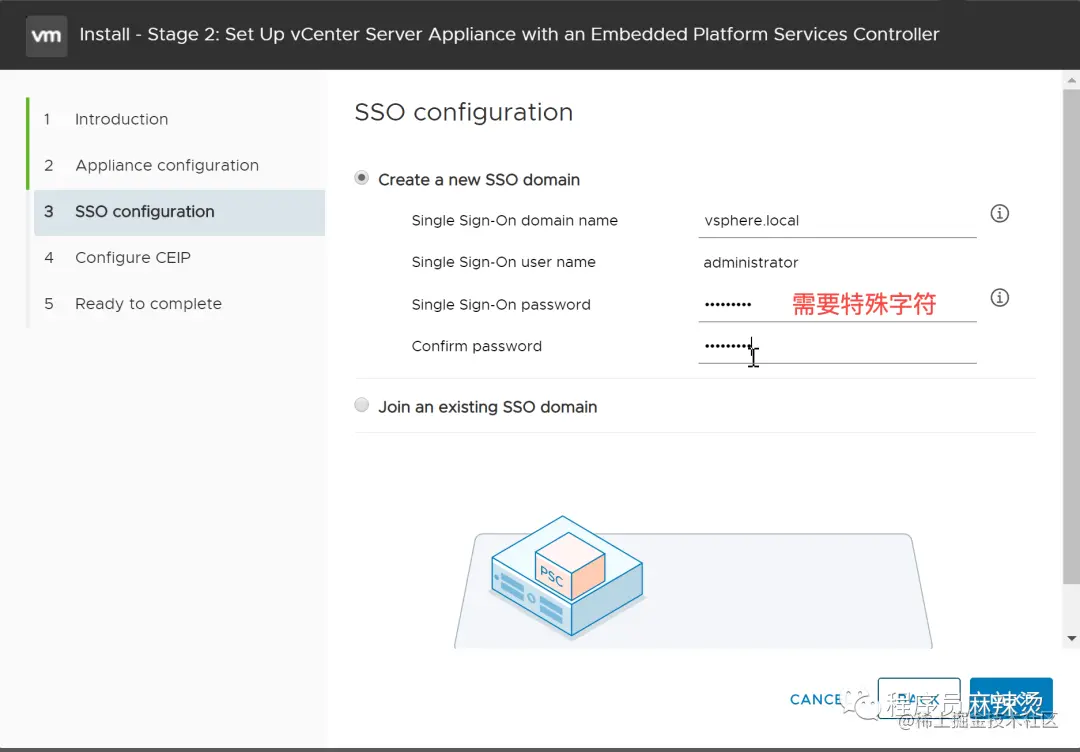This screenshot has width=1080, height=752.
Task: Open info icon beside domain name field
Action: 999,213
